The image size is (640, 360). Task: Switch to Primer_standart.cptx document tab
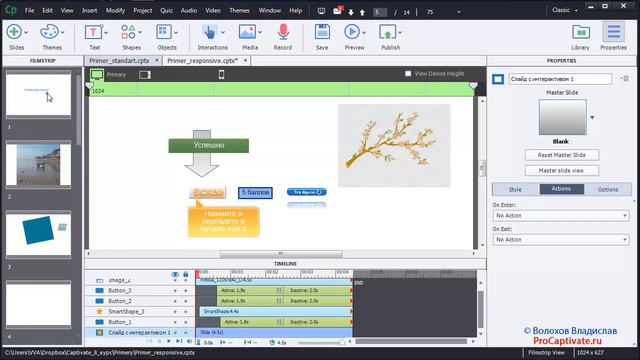119,60
